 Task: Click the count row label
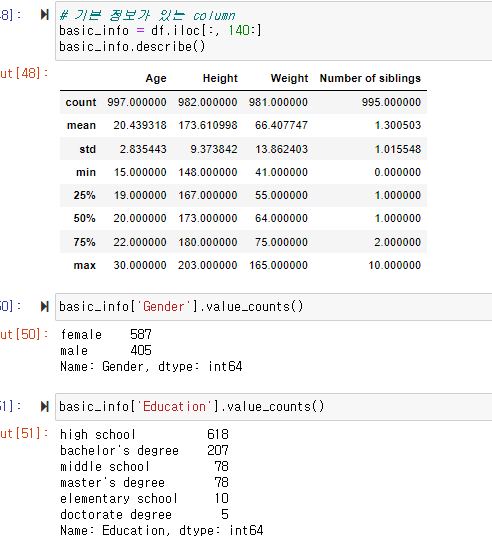(81, 102)
